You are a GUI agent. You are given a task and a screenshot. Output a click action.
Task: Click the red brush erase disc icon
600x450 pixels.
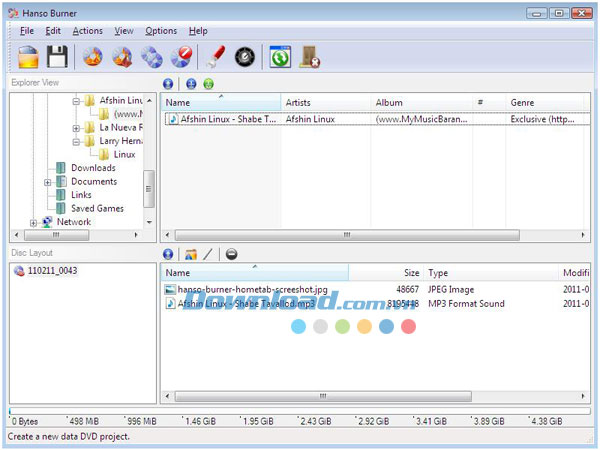coord(213,57)
